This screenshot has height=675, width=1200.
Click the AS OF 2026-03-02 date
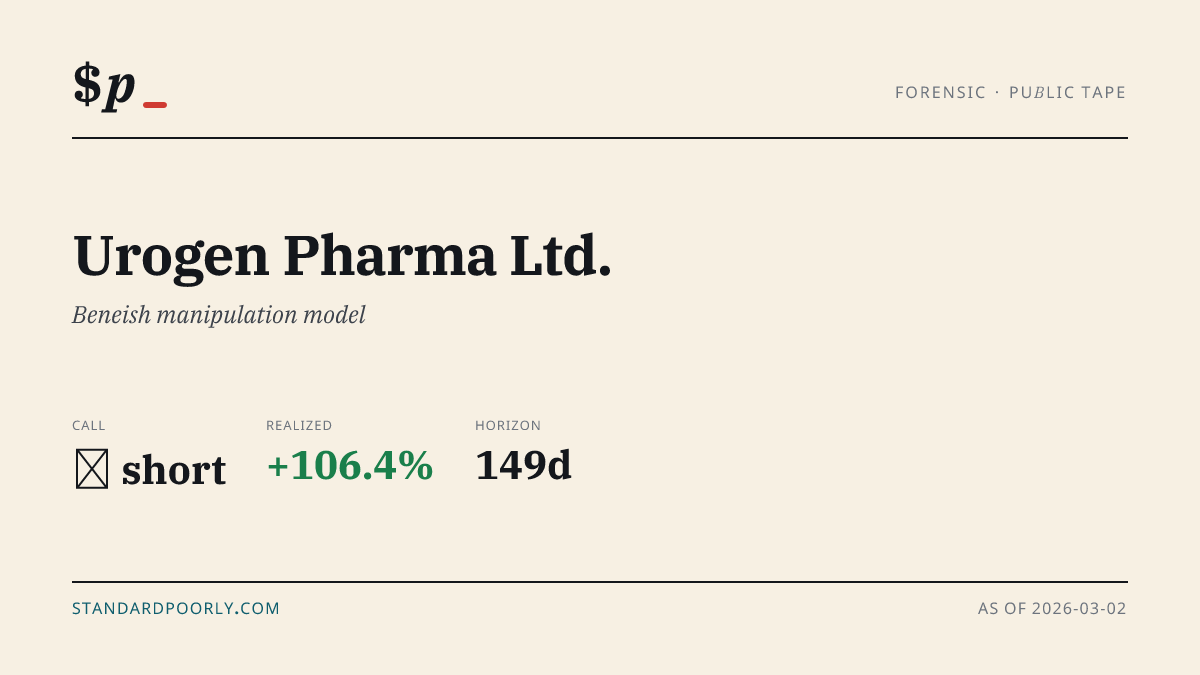(1052, 608)
